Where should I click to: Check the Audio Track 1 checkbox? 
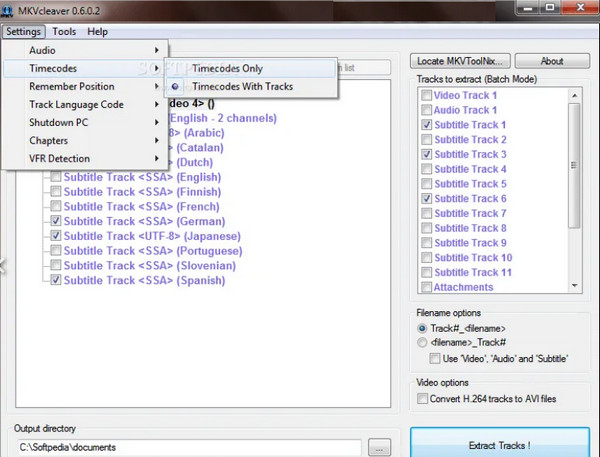[426, 110]
